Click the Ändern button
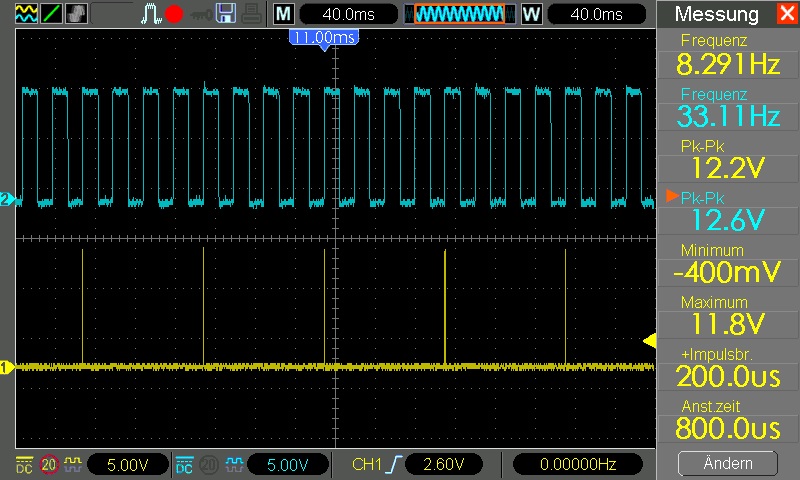Screen dimensions: 800x480 pos(728,463)
